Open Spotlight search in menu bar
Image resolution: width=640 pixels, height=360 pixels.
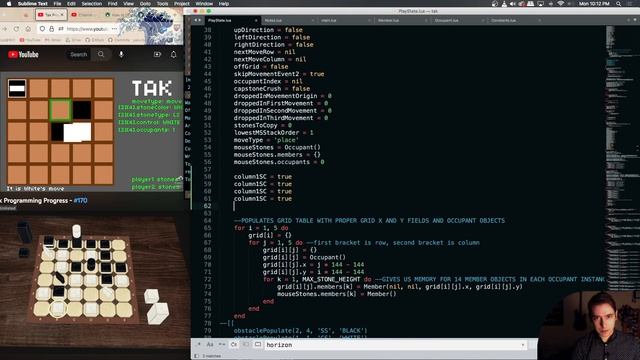pyautogui.click(x=619, y=4)
